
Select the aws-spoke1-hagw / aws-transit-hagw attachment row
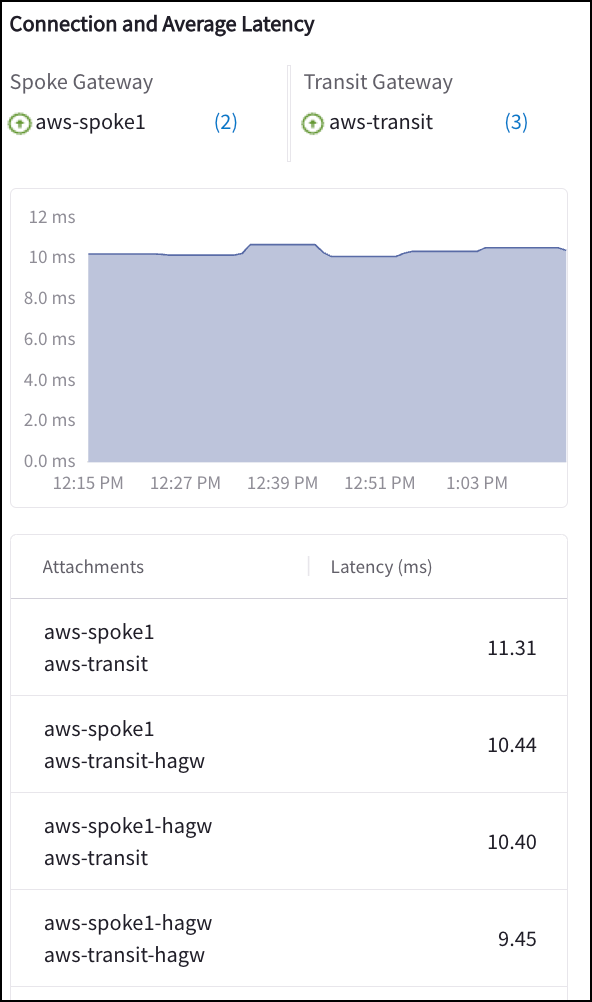[x=289, y=939]
